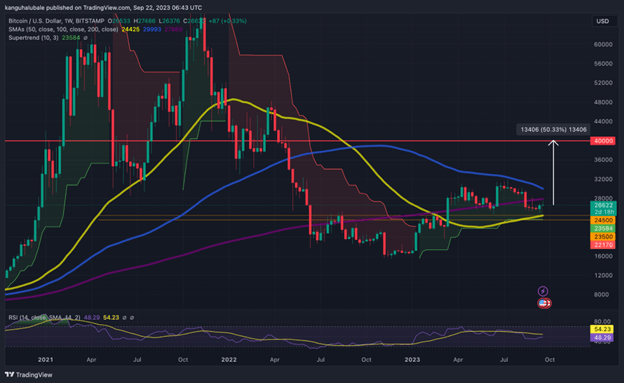
Task: Click the current price label 26622
Action: pyautogui.click(x=603, y=205)
